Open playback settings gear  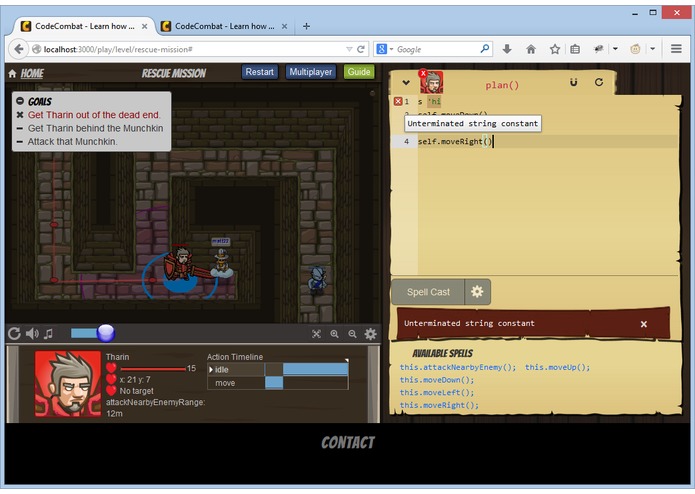371,334
